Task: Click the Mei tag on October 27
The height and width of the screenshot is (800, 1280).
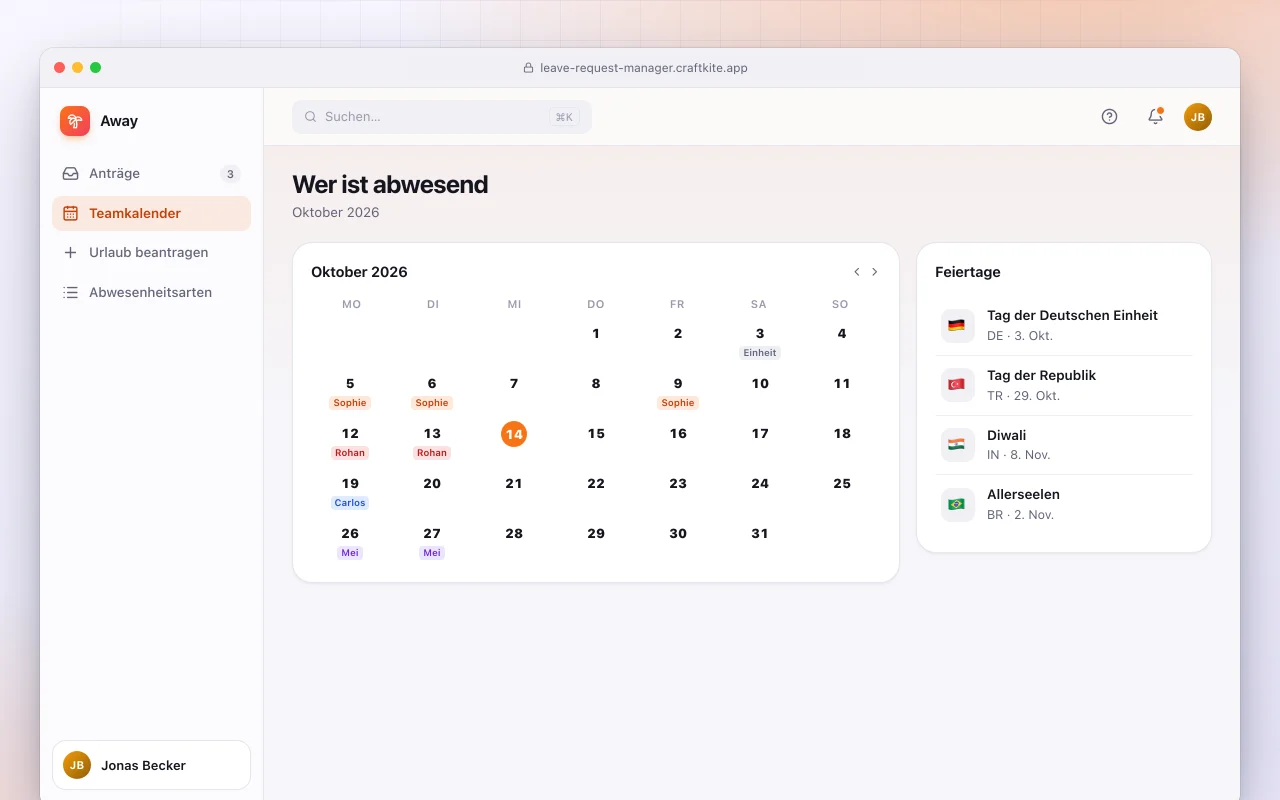Action: pos(432,553)
